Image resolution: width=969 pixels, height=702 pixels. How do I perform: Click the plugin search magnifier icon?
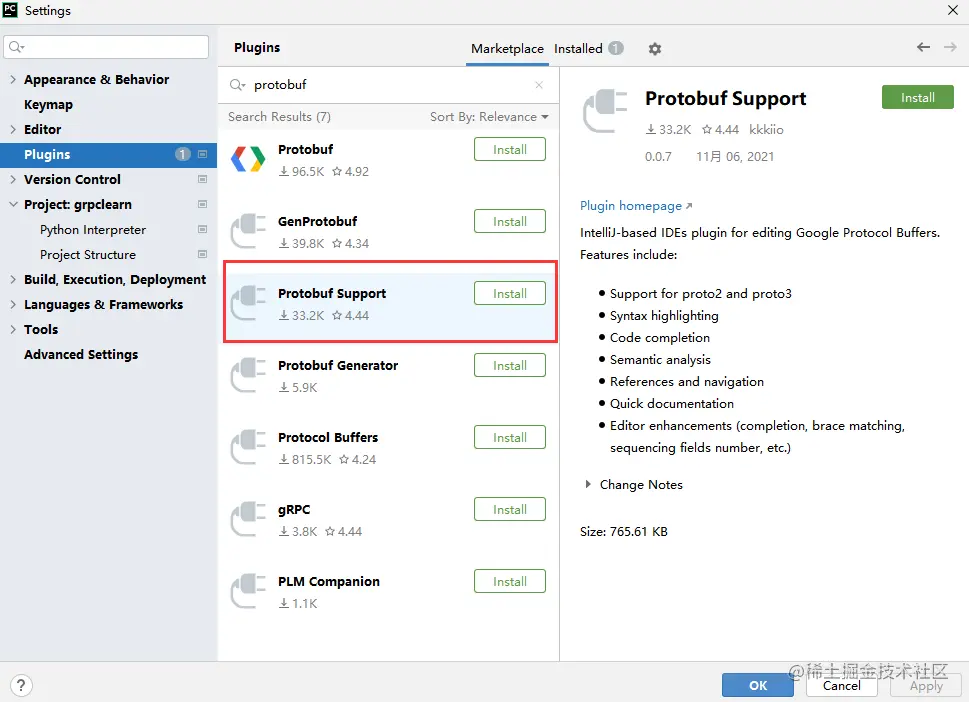[237, 85]
